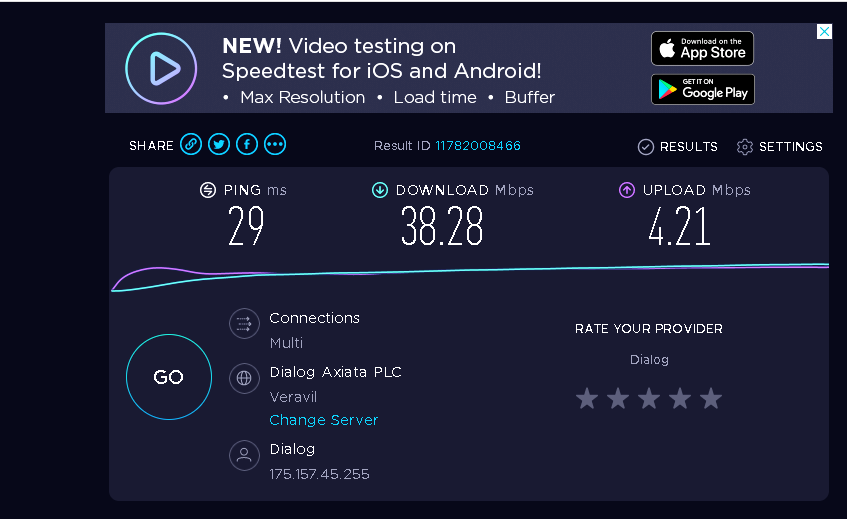Click Download on the App Store badge
Screen dimensions: 847x519
click(702, 49)
